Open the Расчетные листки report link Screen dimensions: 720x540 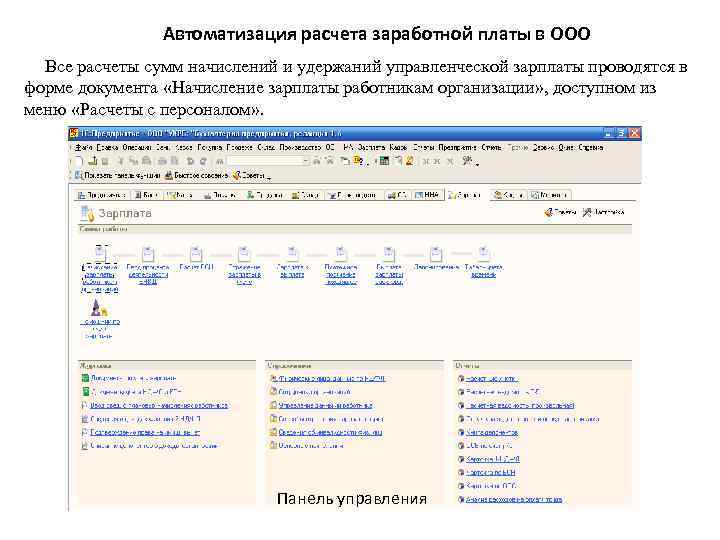click(491, 379)
